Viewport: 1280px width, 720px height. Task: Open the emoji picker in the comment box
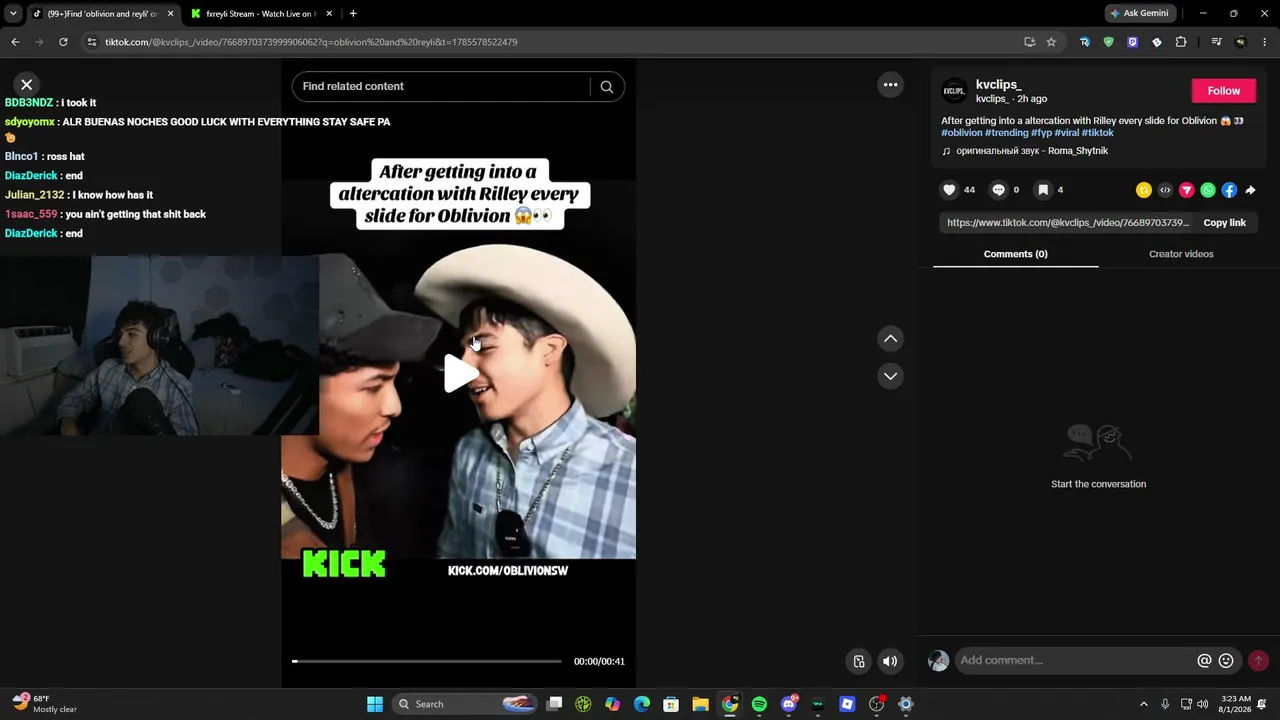point(1226,661)
